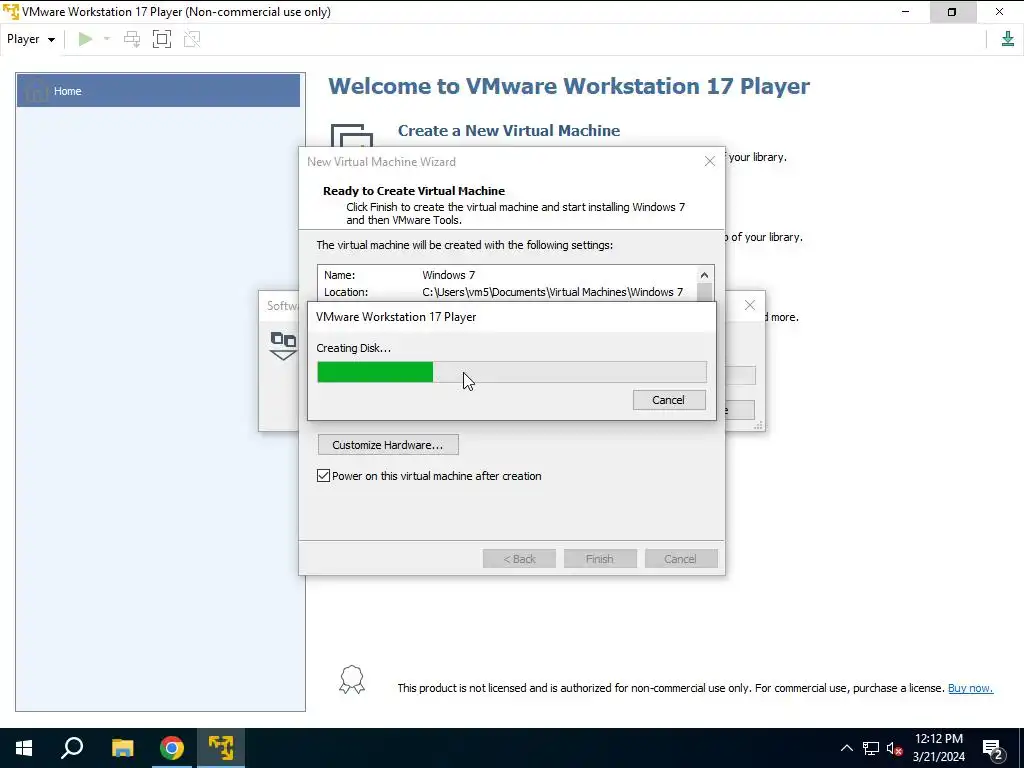Click the VMware Player taskbar icon

(221, 748)
